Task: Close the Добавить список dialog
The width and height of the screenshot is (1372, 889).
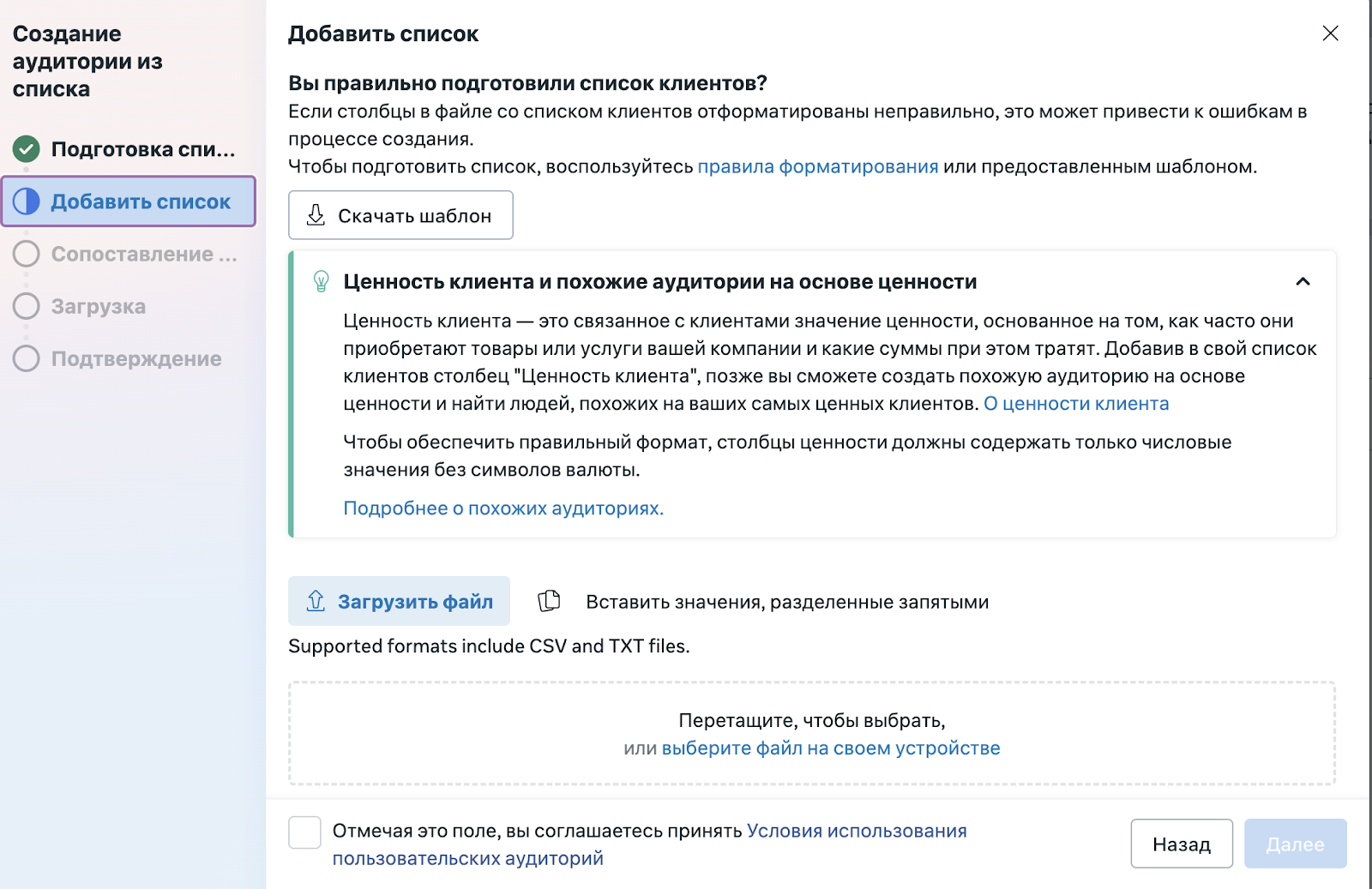Action: [x=1330, y=33]
